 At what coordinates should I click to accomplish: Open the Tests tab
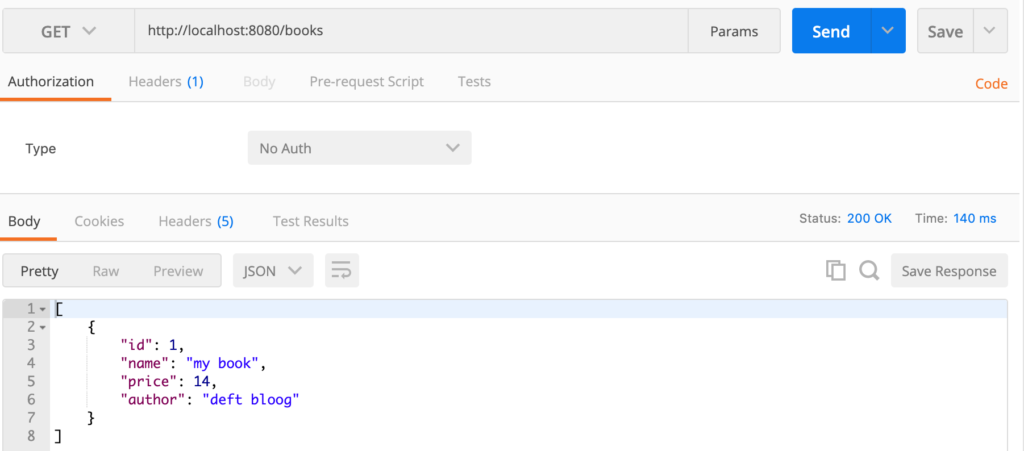pyautogui.click(x=474, y=82)
